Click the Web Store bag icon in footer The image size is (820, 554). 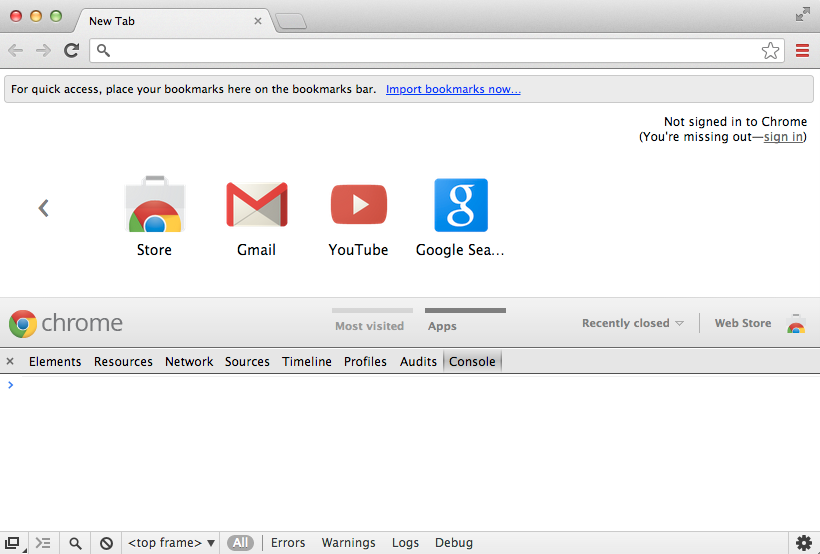[796, 323]
